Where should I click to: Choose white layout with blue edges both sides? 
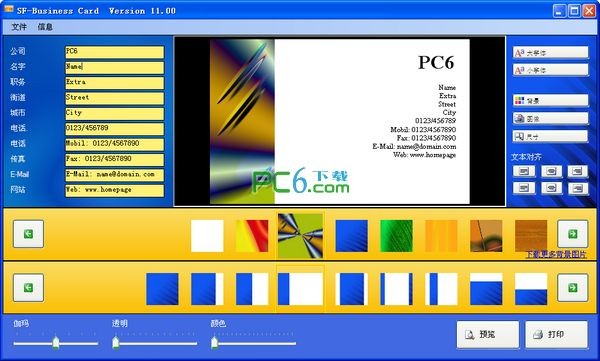(x=396, y=289)
